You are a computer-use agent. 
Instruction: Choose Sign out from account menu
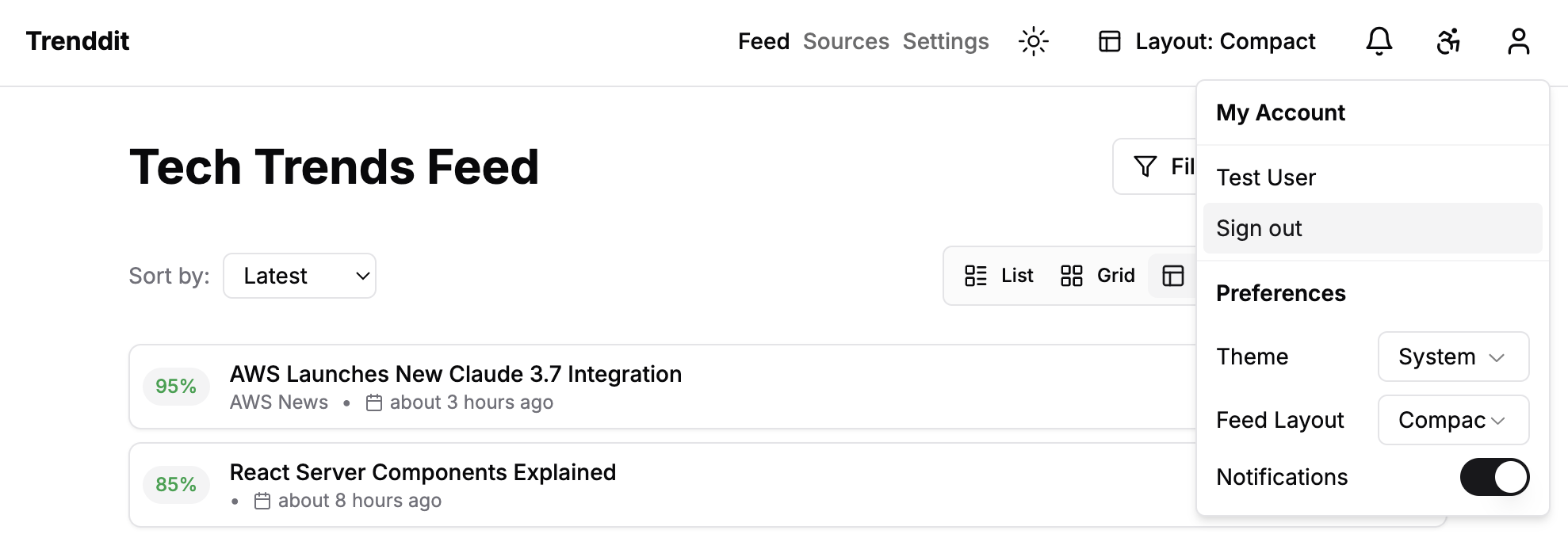(x=1259, y=228)
